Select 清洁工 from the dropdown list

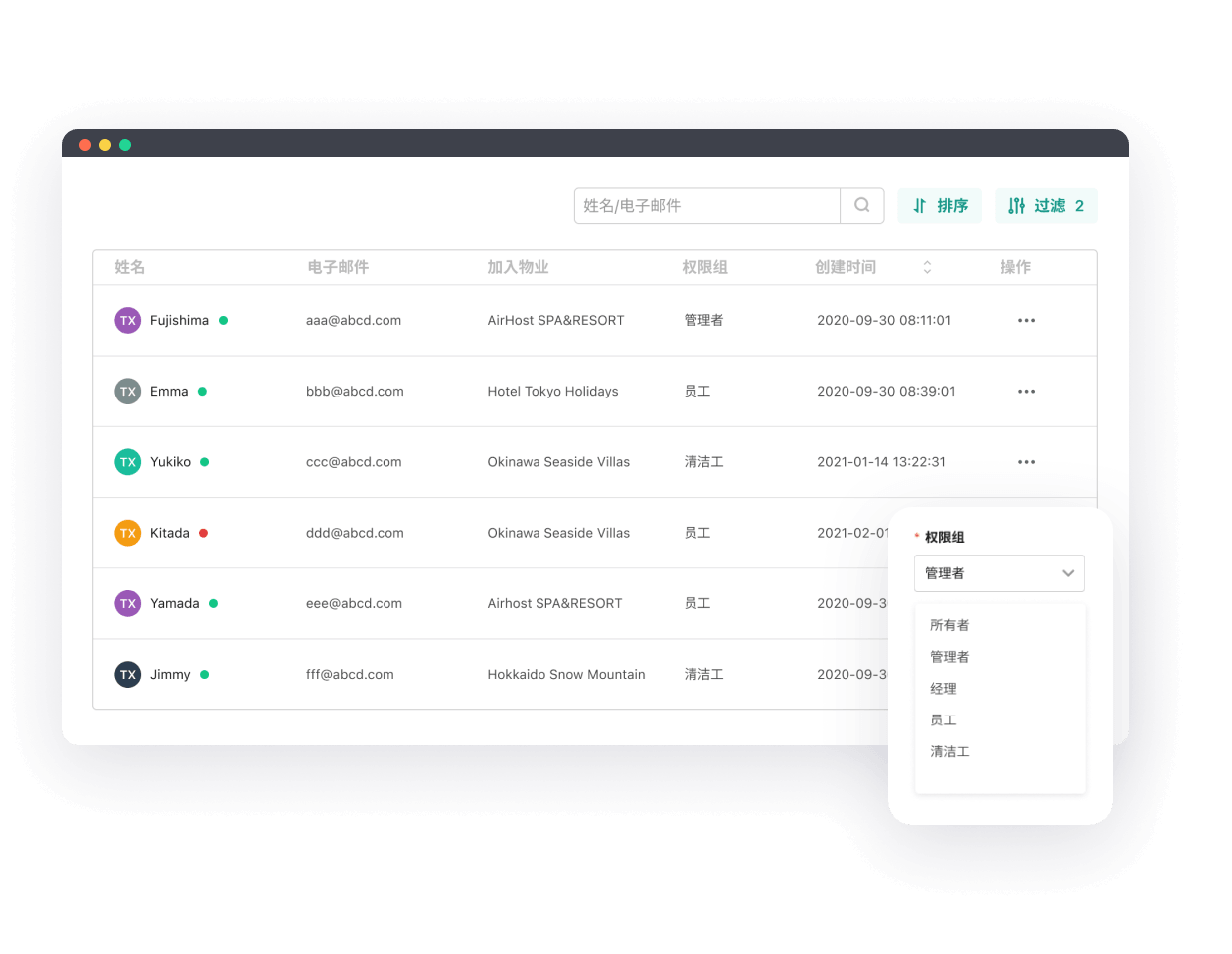click(x=949, y=752)
